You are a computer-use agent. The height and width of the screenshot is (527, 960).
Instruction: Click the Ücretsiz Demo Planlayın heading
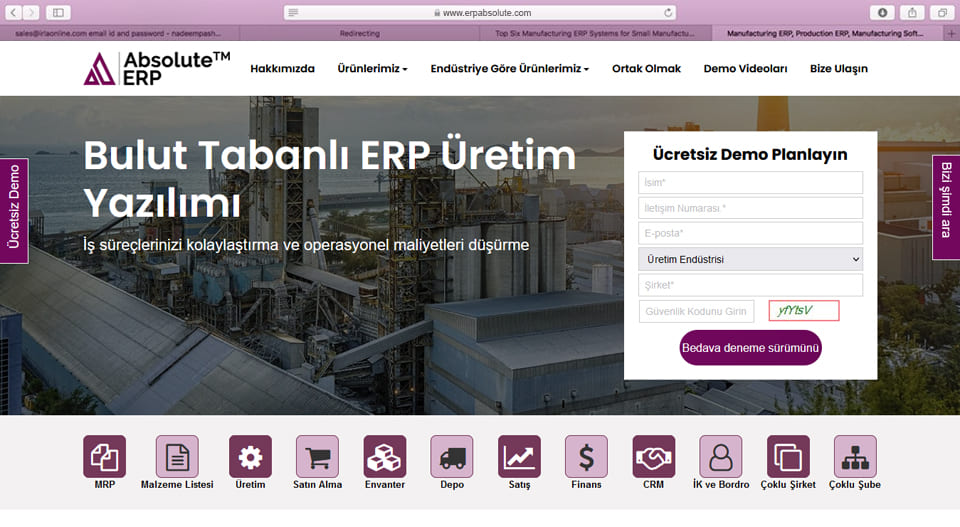pyautogui.click(x=750, y=154)
